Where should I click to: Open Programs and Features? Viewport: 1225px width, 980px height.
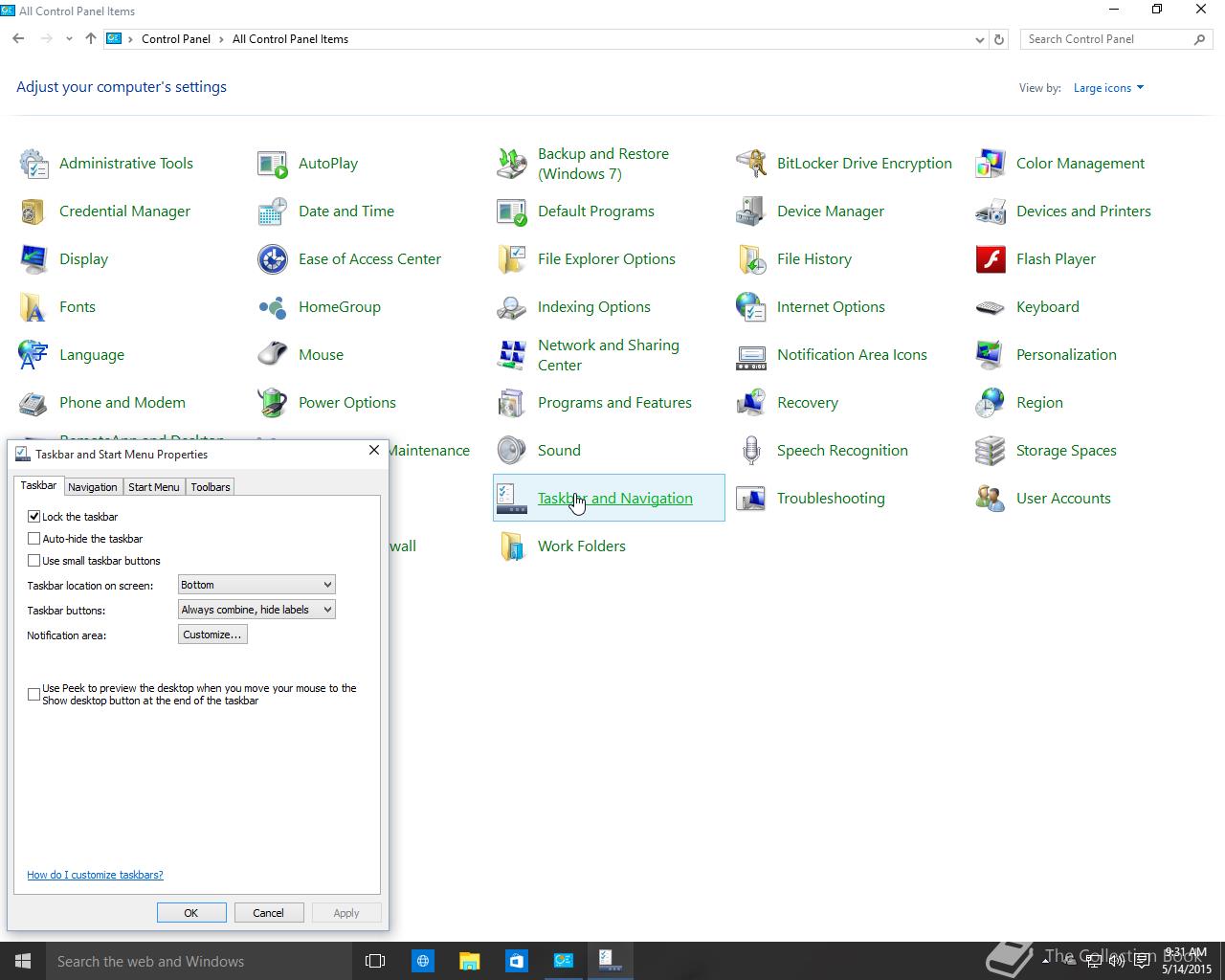(x=614, y=403)
